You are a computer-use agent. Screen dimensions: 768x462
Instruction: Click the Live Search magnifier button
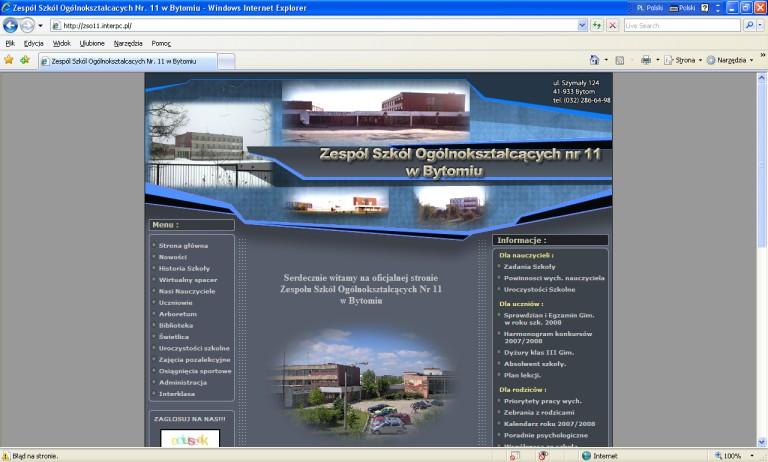pos(749,25)
